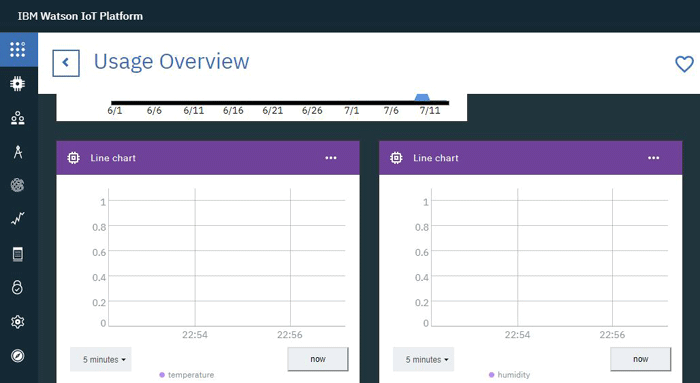700x383 pixels.
Task: Toggle the temperature legend series dot
Action: (162, 375)
